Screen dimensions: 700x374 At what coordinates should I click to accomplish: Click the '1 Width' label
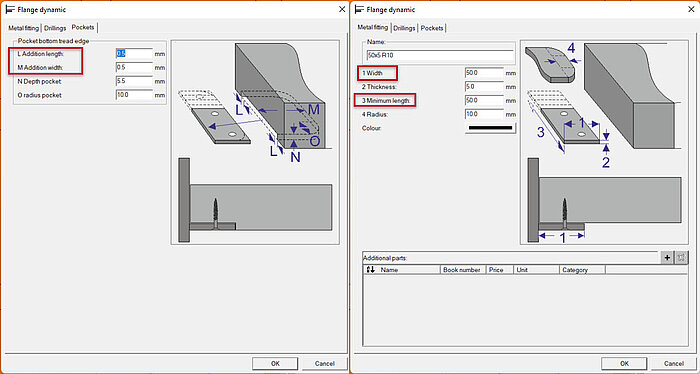pos(372,73)
